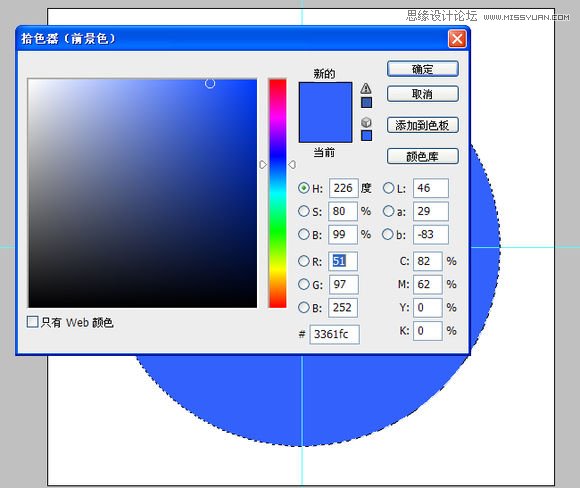Click the new color preview swatch

(x=326, y=97)
